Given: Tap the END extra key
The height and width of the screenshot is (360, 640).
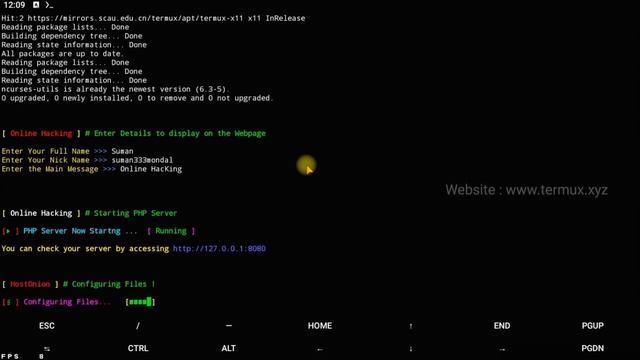Looking at the screenshot, I should tap(502, 326).
